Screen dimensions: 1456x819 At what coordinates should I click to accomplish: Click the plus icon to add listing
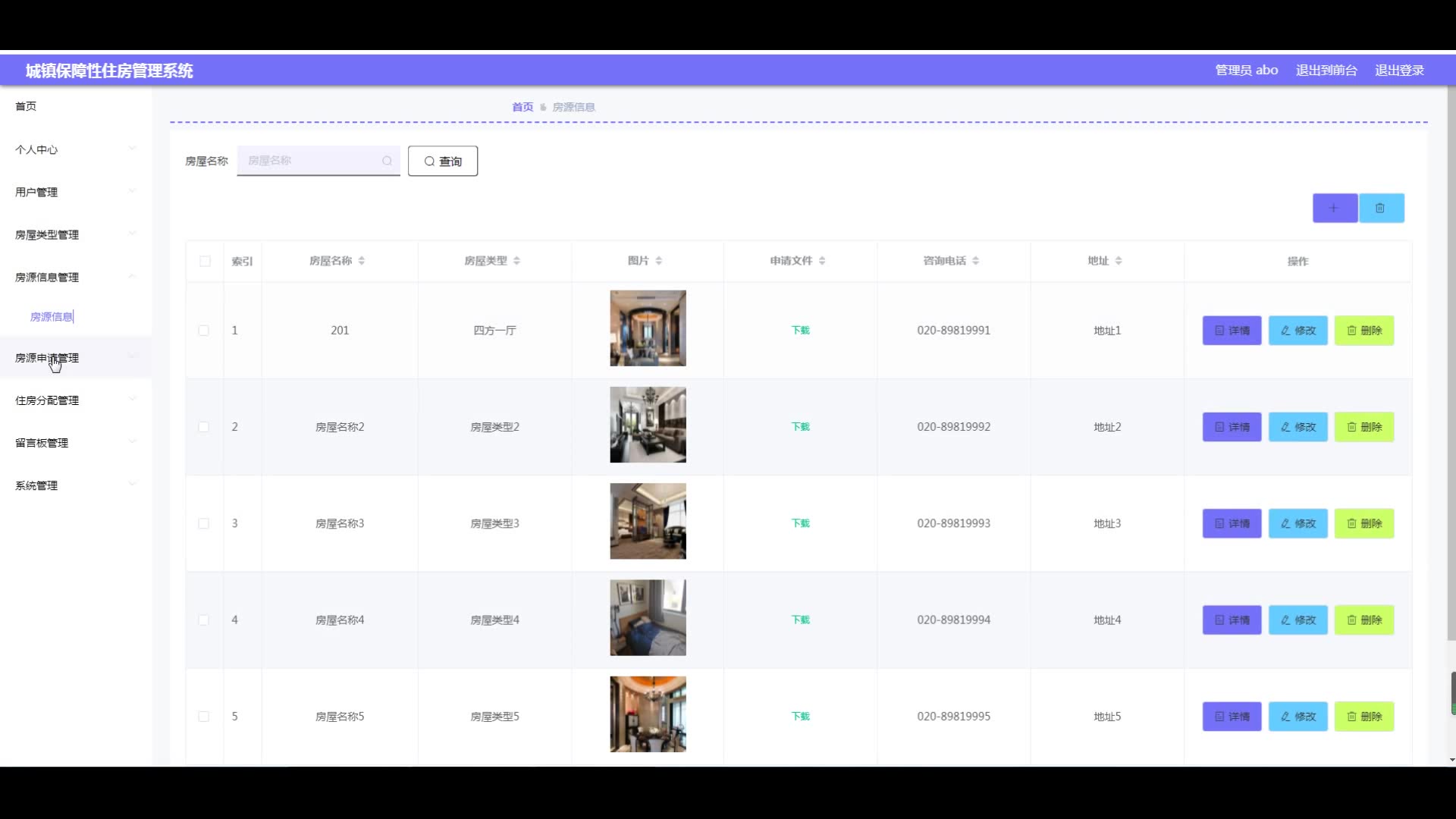[1335, 208]
